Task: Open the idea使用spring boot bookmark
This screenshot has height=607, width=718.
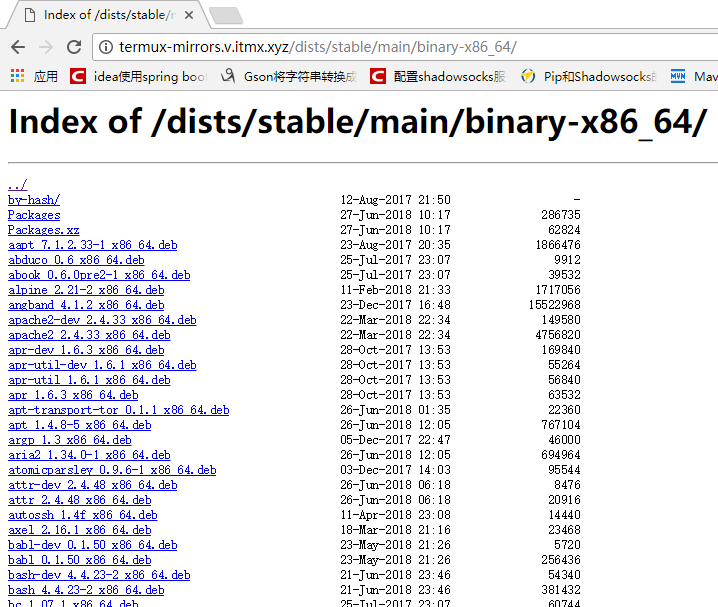Action: (x=140, y=76)
